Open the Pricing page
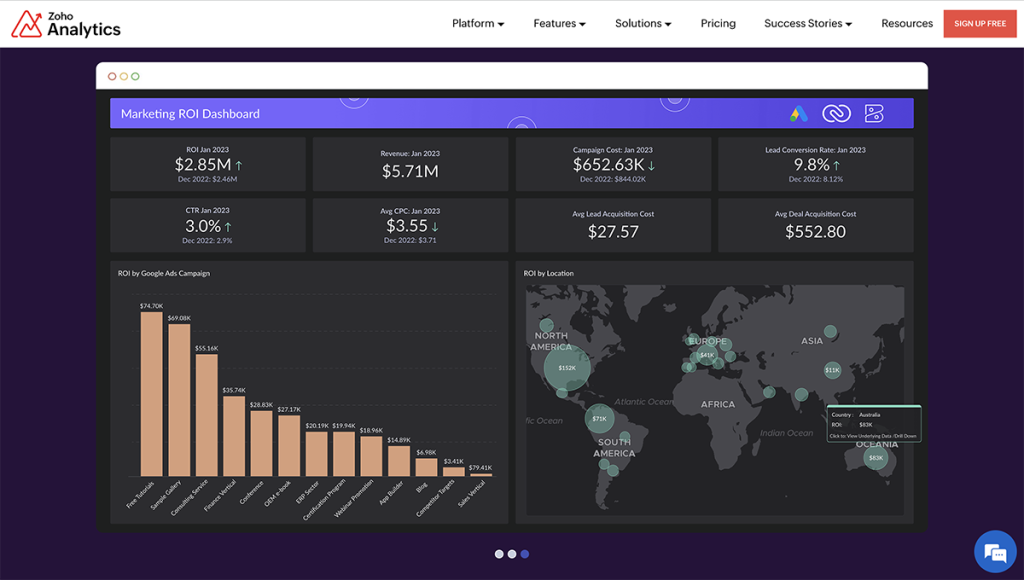 [x=718, y=24]
